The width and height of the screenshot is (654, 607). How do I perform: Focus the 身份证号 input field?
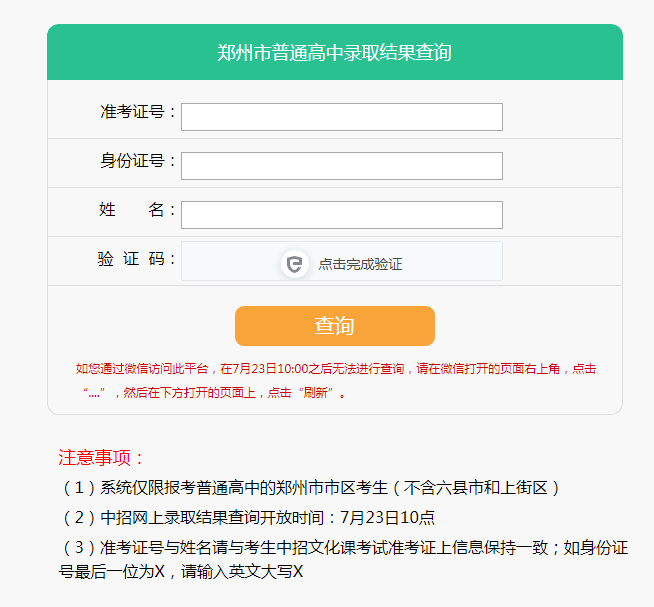[x=342, y=166]
